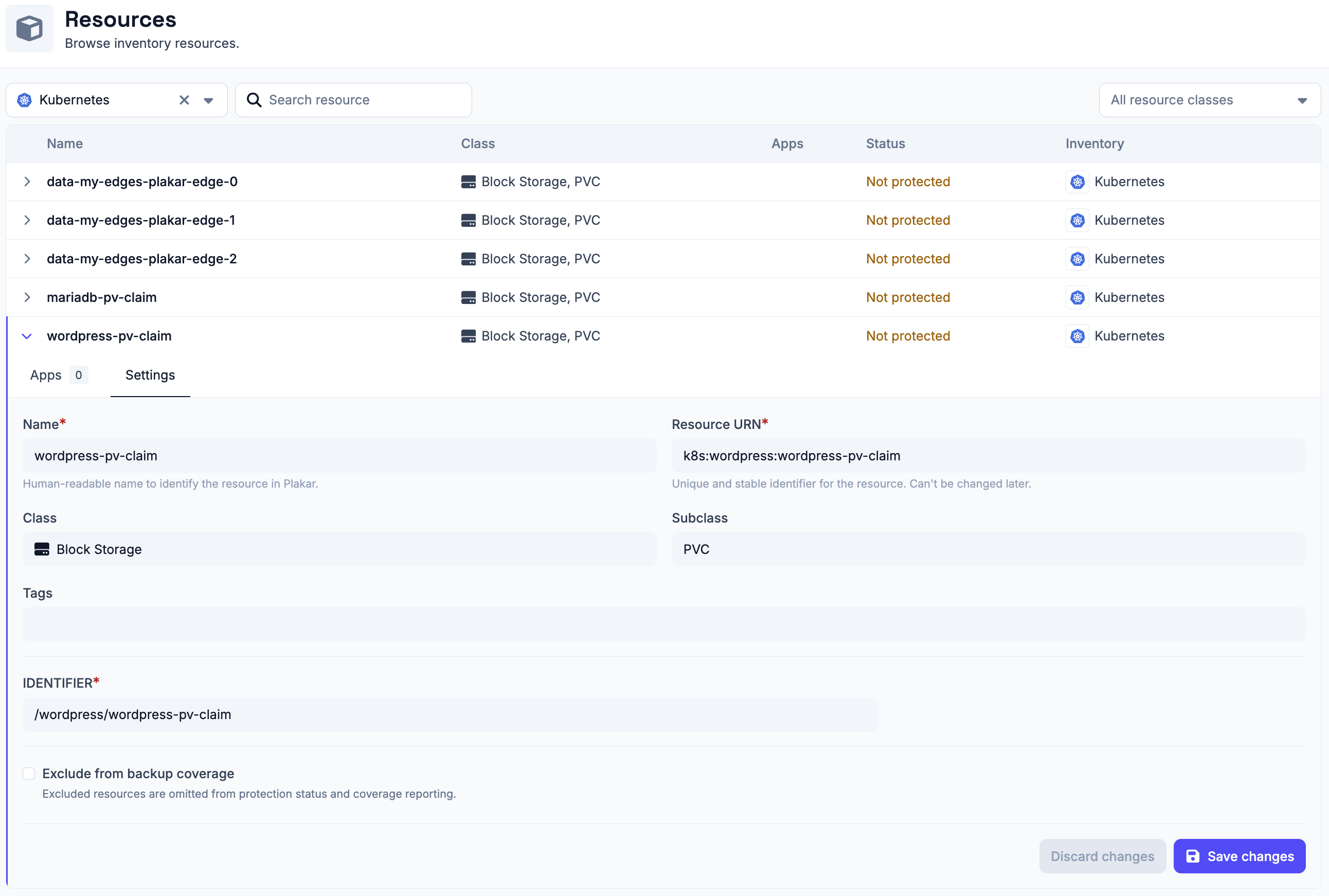Viewport: 1329px width, 896px height.
Task: Click the Class column header
Action: point(478,144)
